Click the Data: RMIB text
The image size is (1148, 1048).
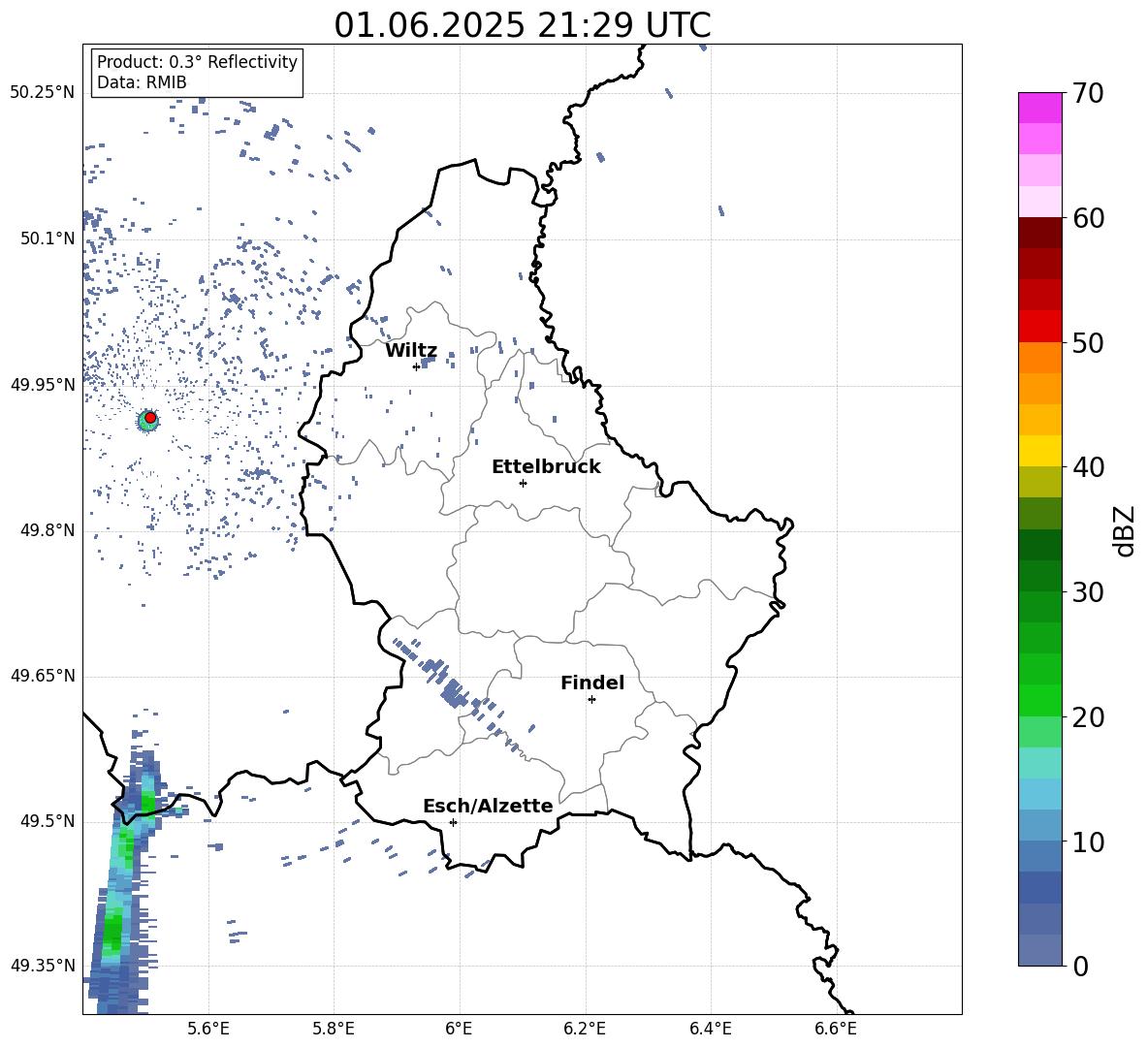[142, 82]
